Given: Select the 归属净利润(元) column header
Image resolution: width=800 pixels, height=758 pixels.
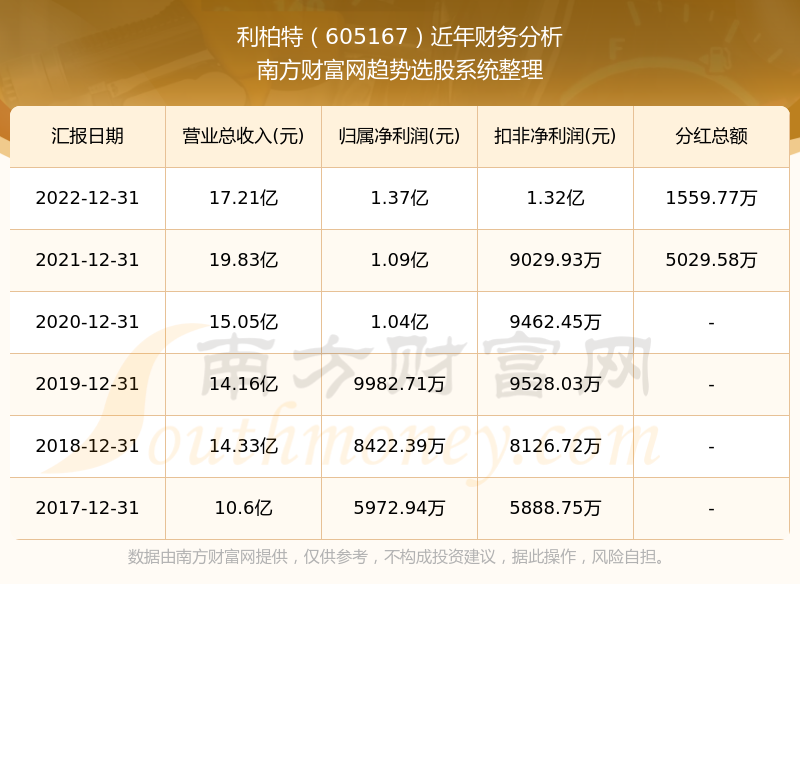Looking at the screenshot, I should tap(399, 136).
